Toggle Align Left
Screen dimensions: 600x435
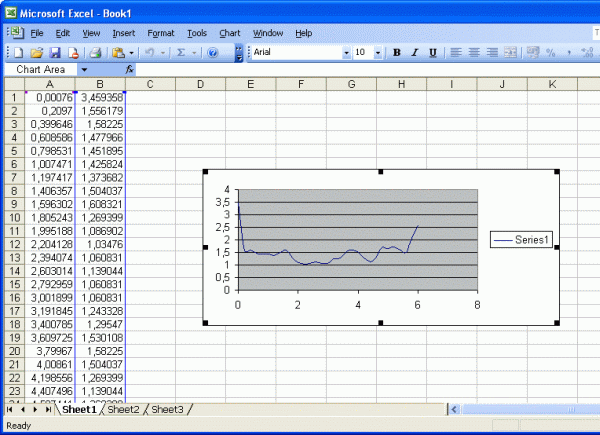pyautogui.click(x=456, y=52)
